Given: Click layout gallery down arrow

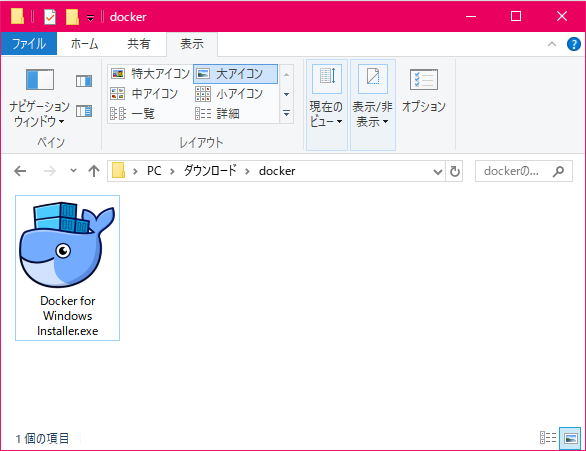Looking at the screenshot, I should (x=286, y=94).
